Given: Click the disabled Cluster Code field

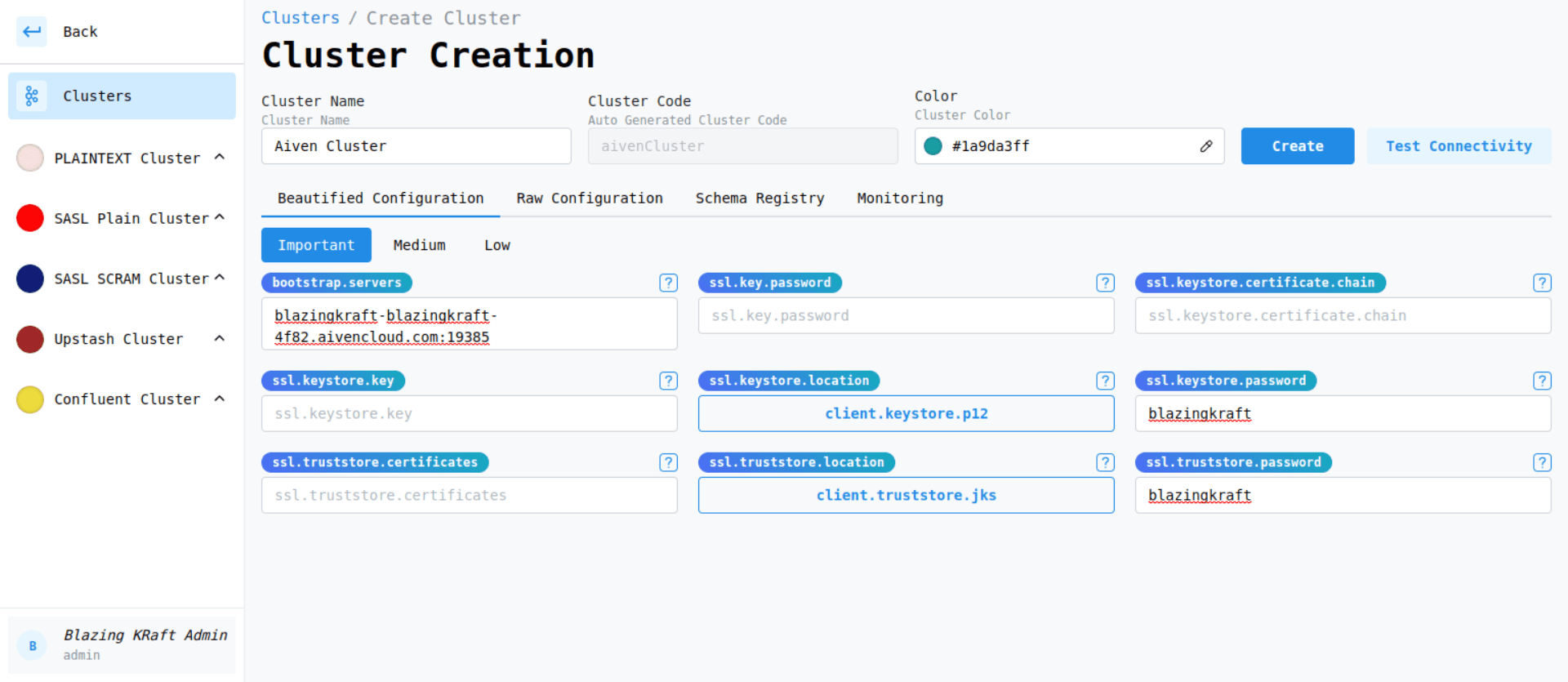Looking at the screenshot, I should pos(743,146).
